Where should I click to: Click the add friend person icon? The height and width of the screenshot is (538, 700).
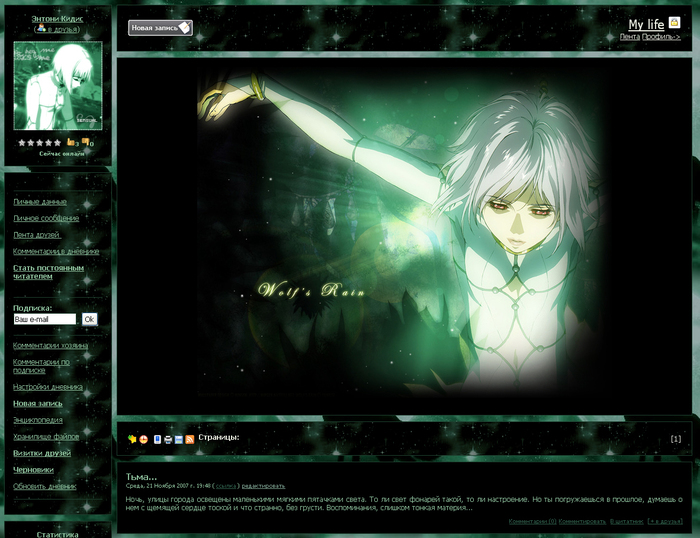point(41,28)
